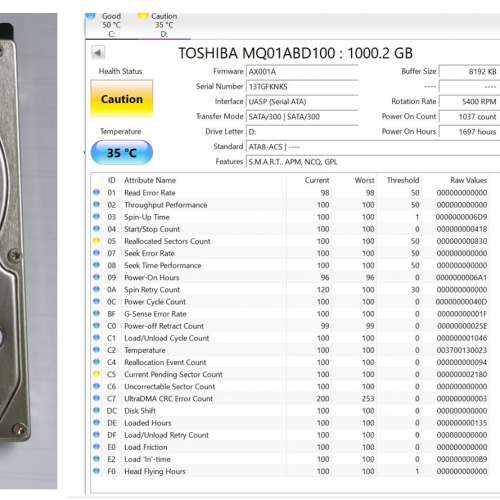500x500 pixels.
Task: Click the Standard field ATA8-ACS
Action: 373,147
